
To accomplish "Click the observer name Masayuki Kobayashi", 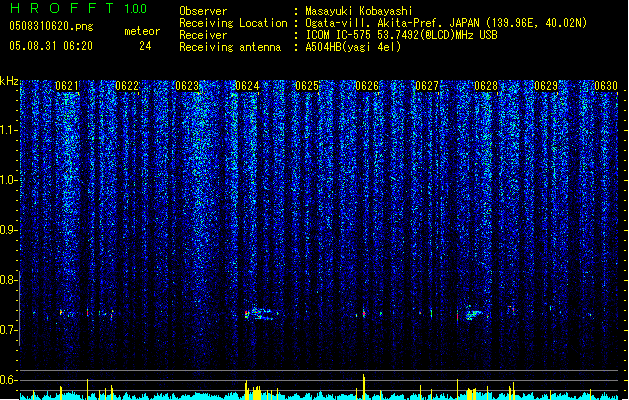I will (359, 11).
